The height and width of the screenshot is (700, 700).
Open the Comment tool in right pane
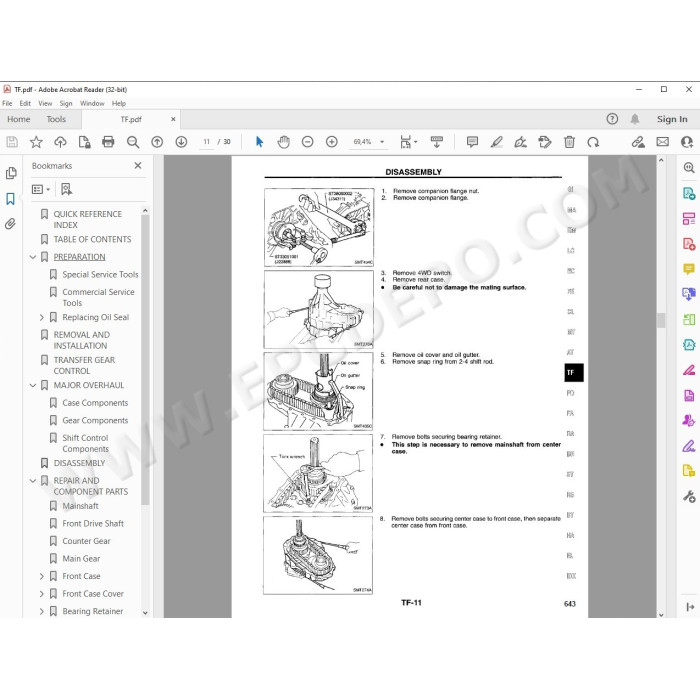click(689, 269)
